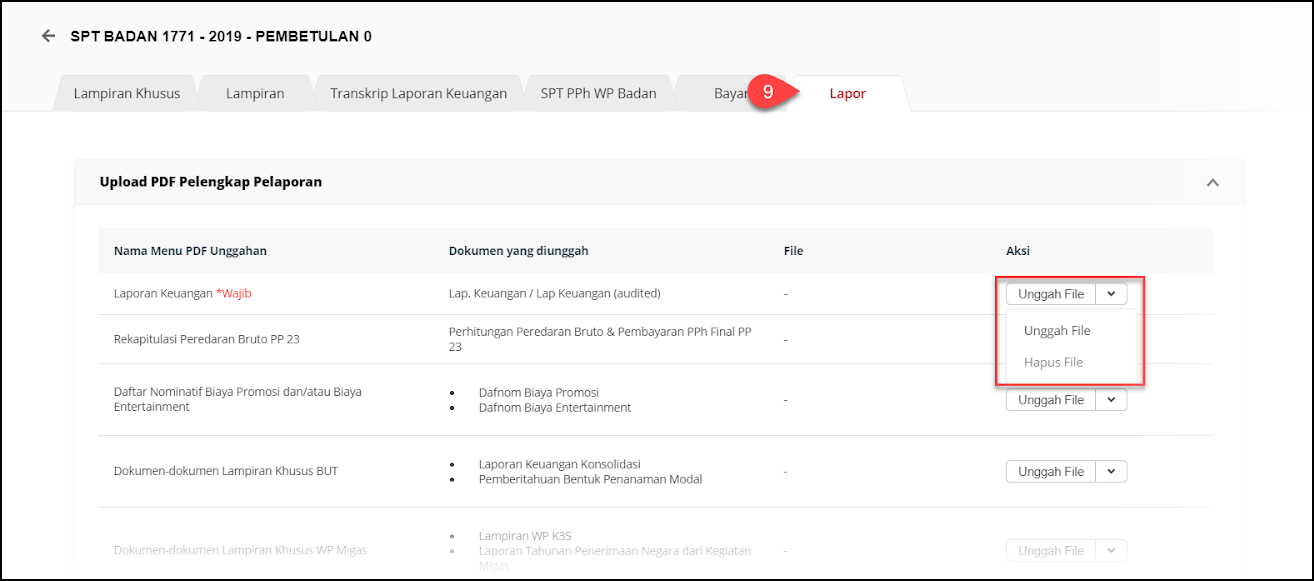Image resolution: width=1314 pixels, height=581 pixels.
Task: Click Unggah File for Lampiran Khusus BUT row
Action: pos(1050,472)
